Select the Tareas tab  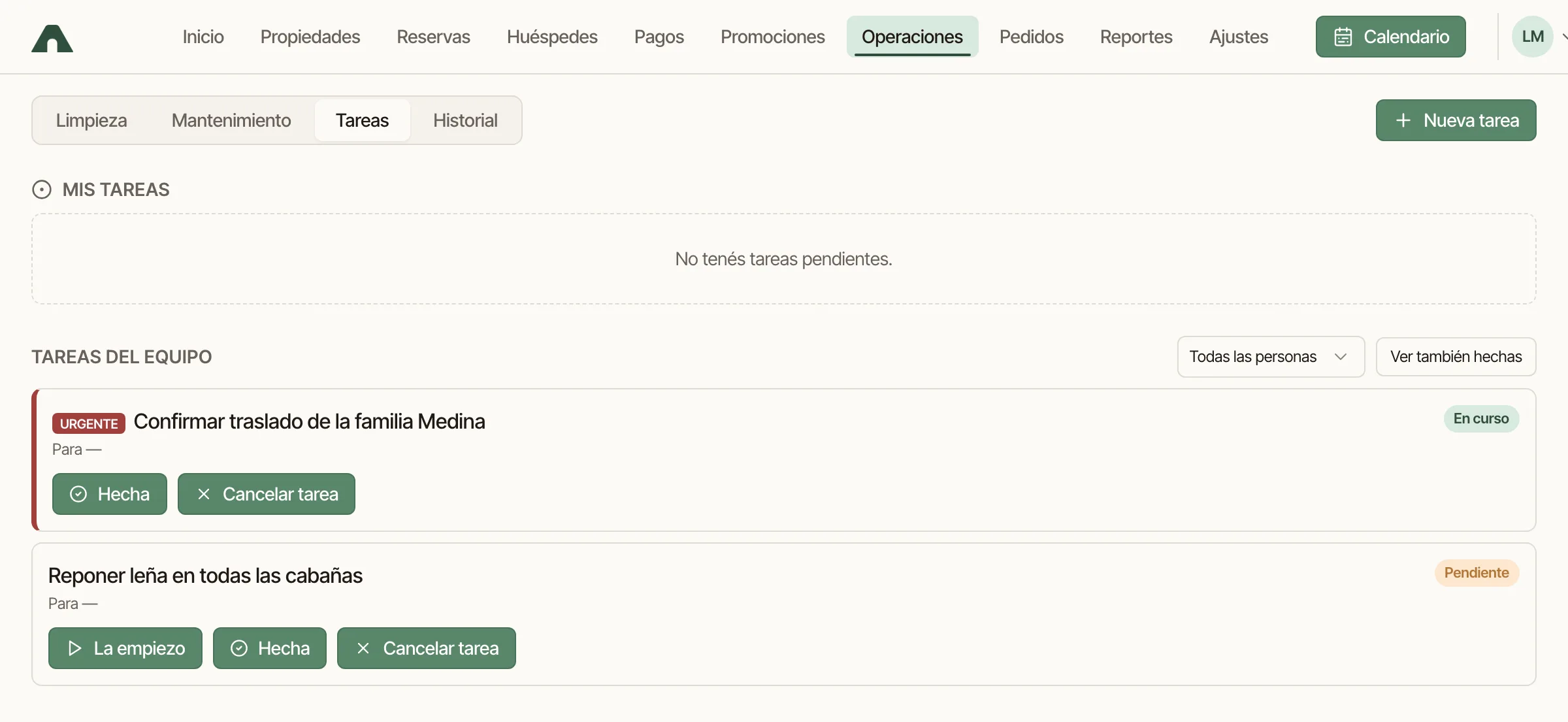362,120
